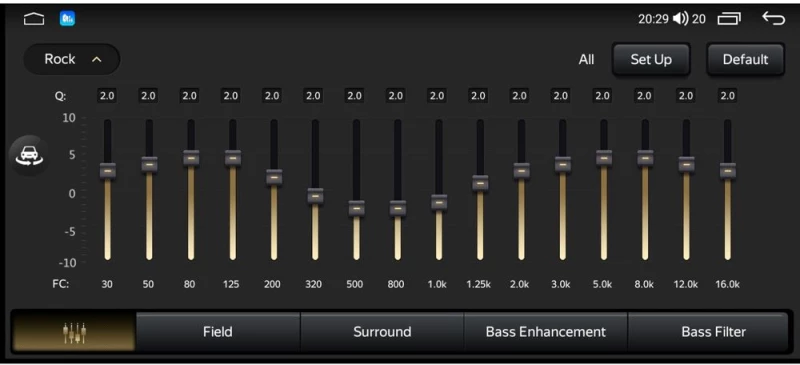Image resolution: width=800 pixels, height=365 pixels.
Task: Select the Q value above the 1.0k band
Action: (x=437, y=95)
